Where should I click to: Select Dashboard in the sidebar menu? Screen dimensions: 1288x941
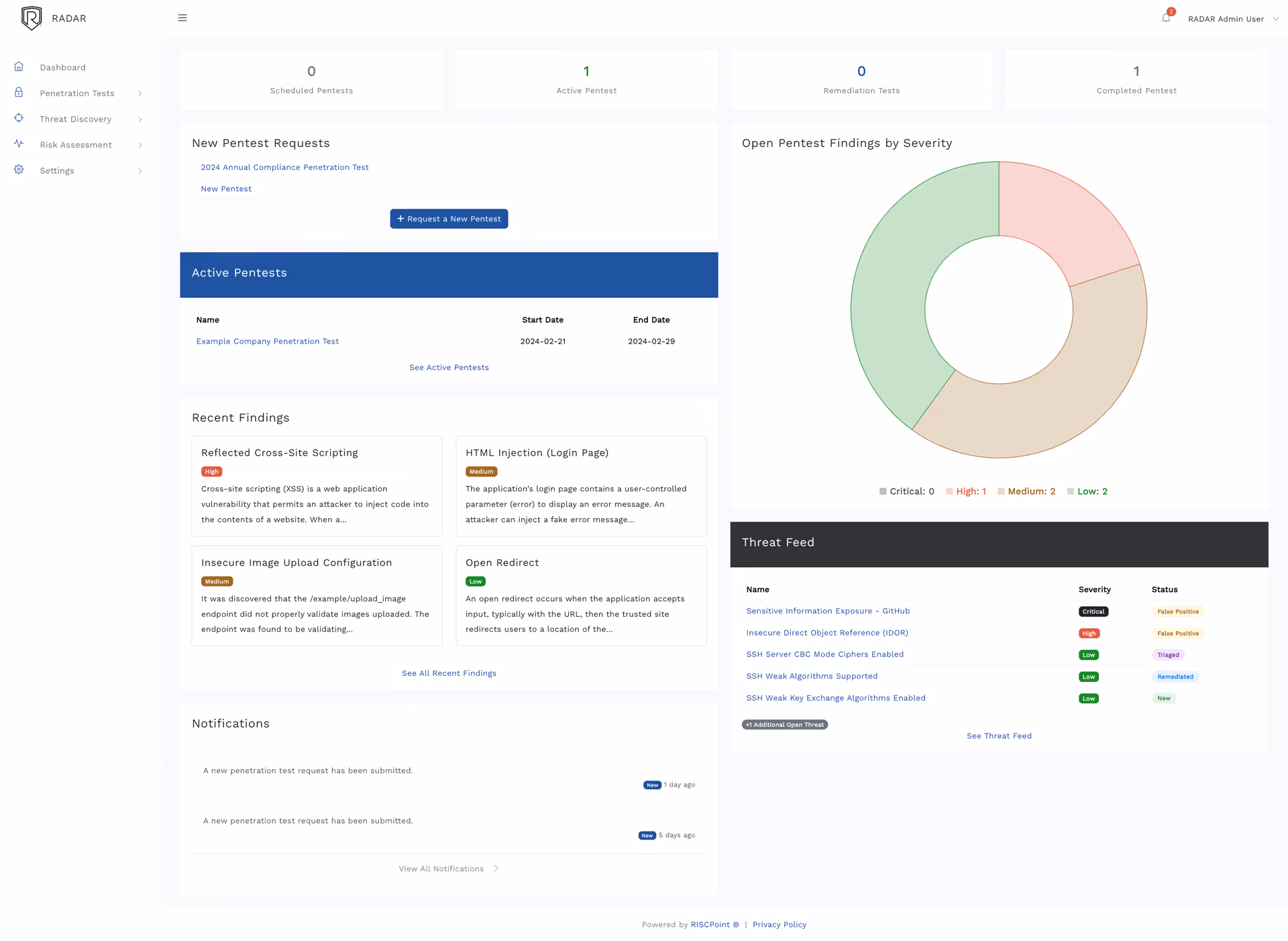coord(63,66)
